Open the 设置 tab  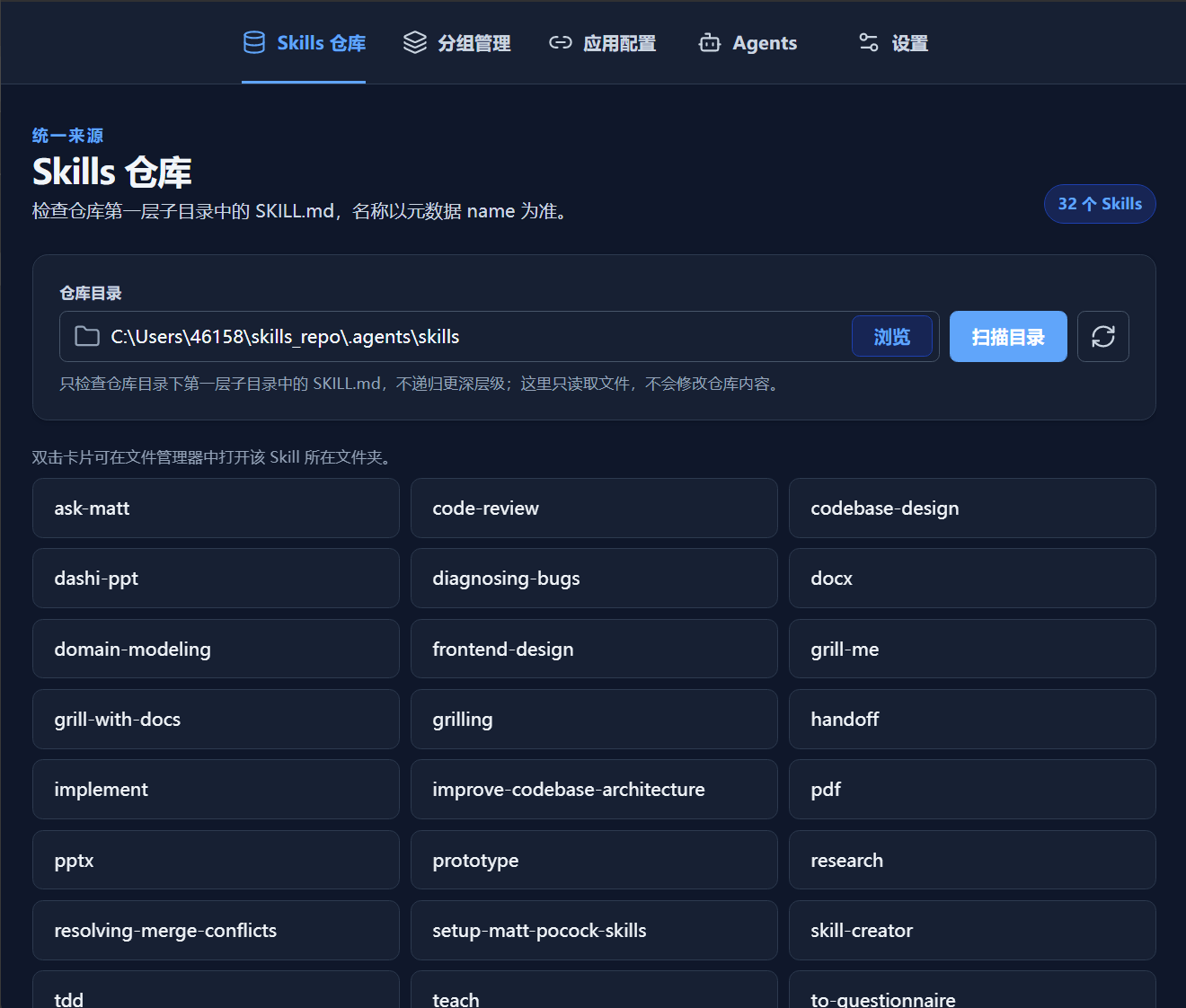(x=893, y=43)
